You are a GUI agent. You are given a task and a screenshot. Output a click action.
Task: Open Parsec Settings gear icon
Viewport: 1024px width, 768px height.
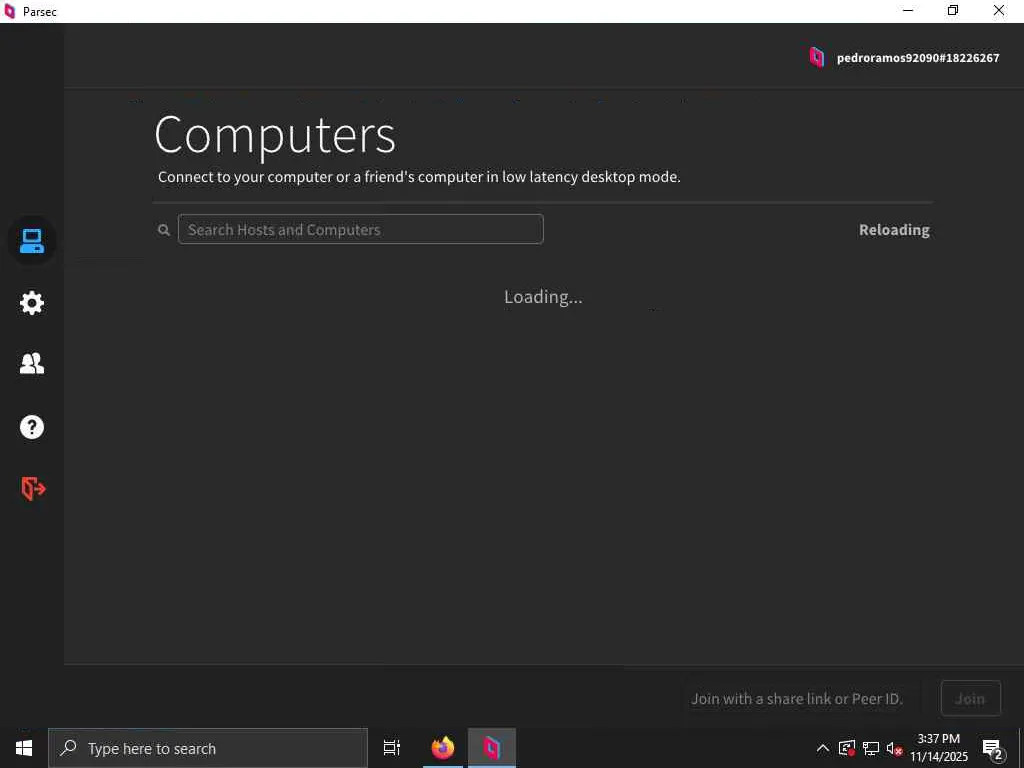tap(31, 303)
